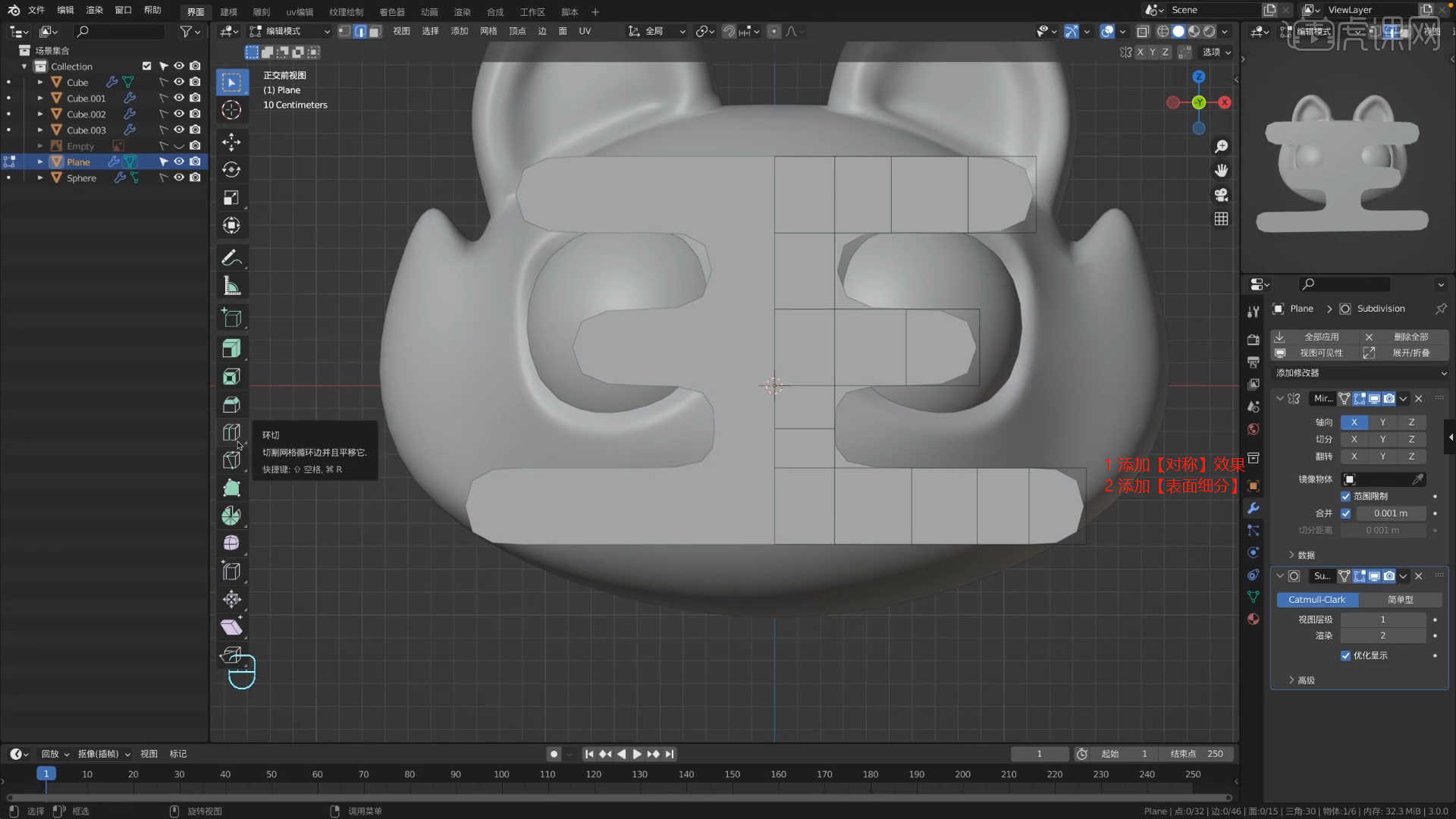Choose the Extrude Region tool
This screenshot has width=1456, height=819.
pyautogui.click(x=231, y=349)
